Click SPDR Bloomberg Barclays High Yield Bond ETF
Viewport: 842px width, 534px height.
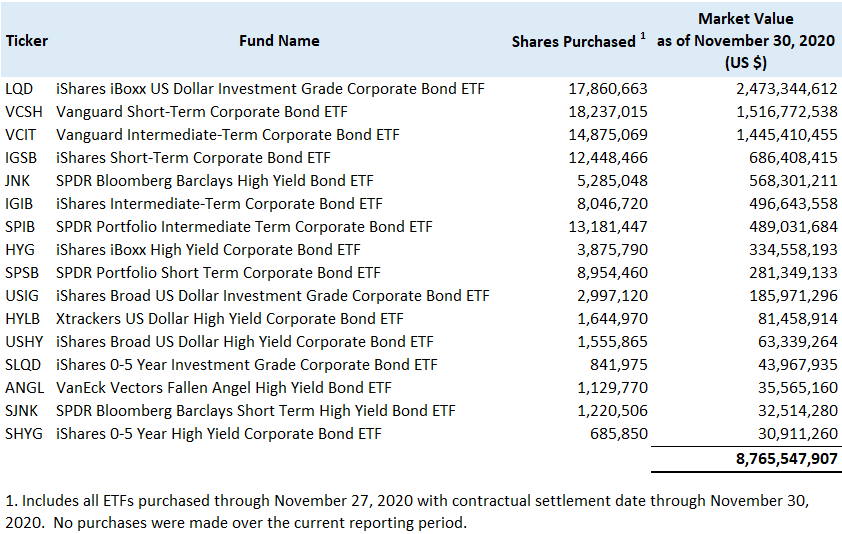[x=214, y=181]
